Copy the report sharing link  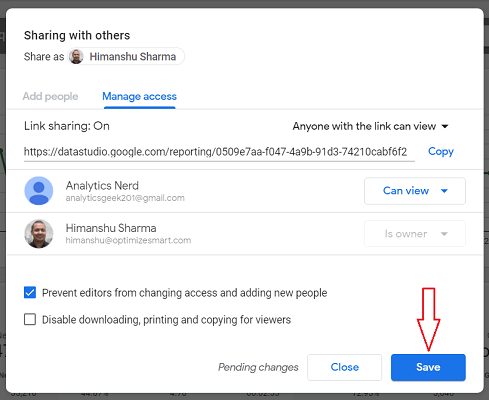[441, 151]
